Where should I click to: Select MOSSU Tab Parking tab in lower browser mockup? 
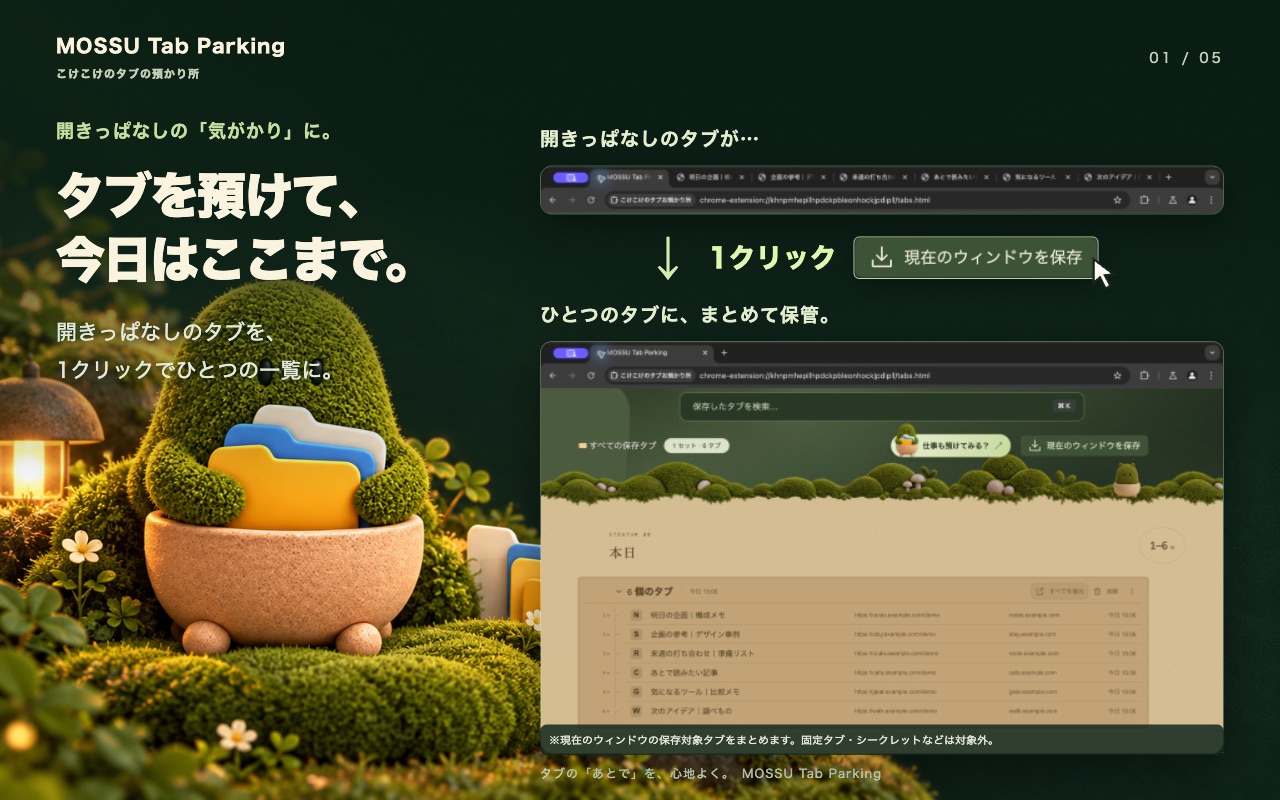tap(651, 353)
